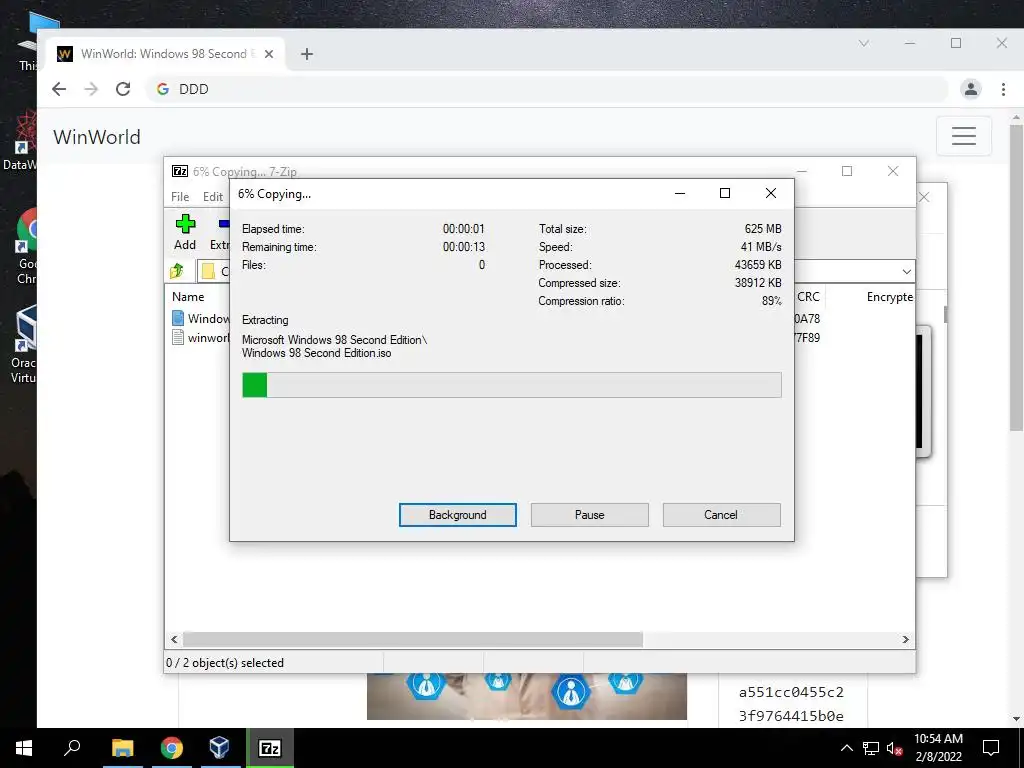Open Windows taskbar search
The image size is (1024, 768).
[72, 748]
